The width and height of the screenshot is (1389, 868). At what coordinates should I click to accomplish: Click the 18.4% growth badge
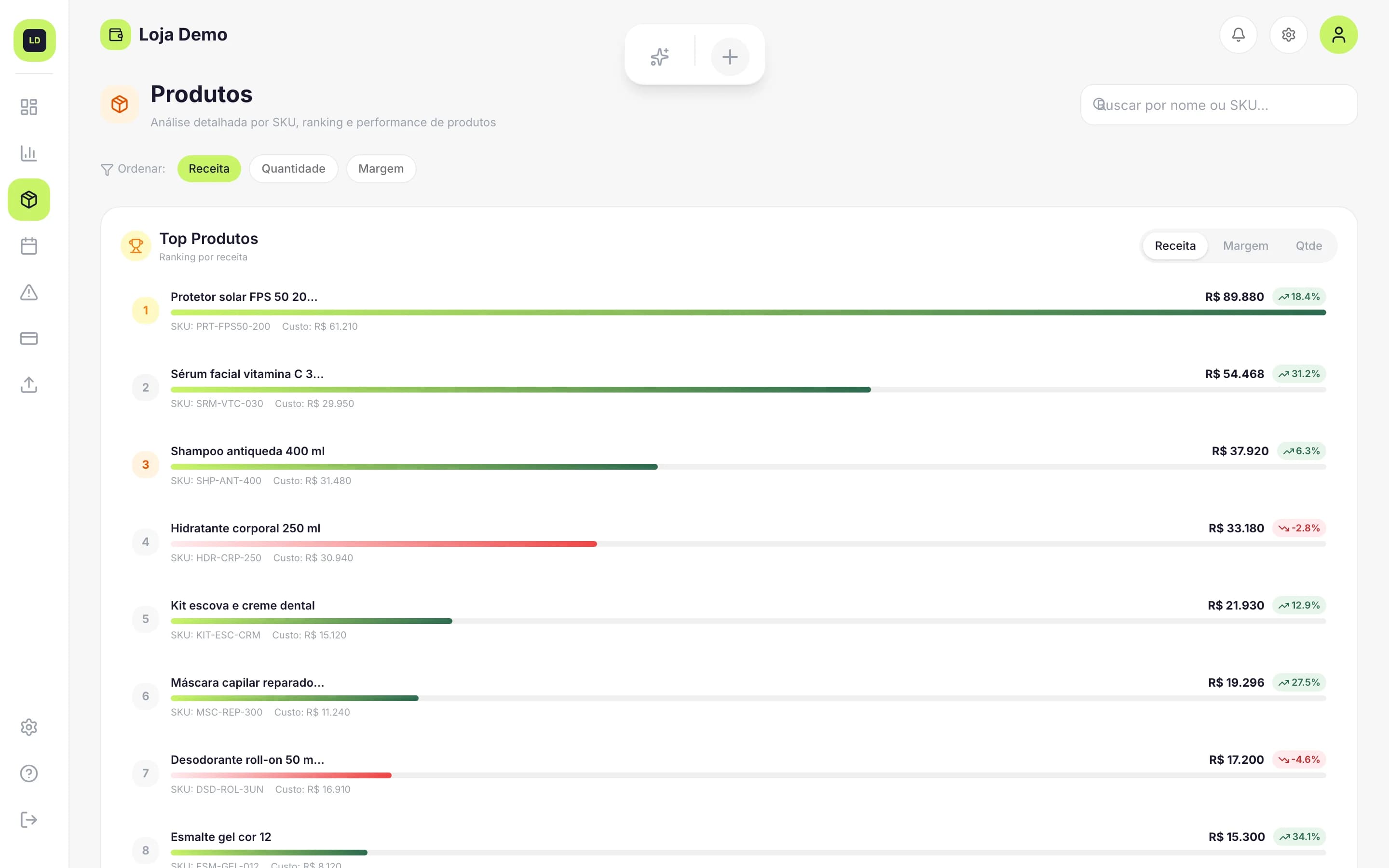pyautogui.click(x=1299, y=297)
